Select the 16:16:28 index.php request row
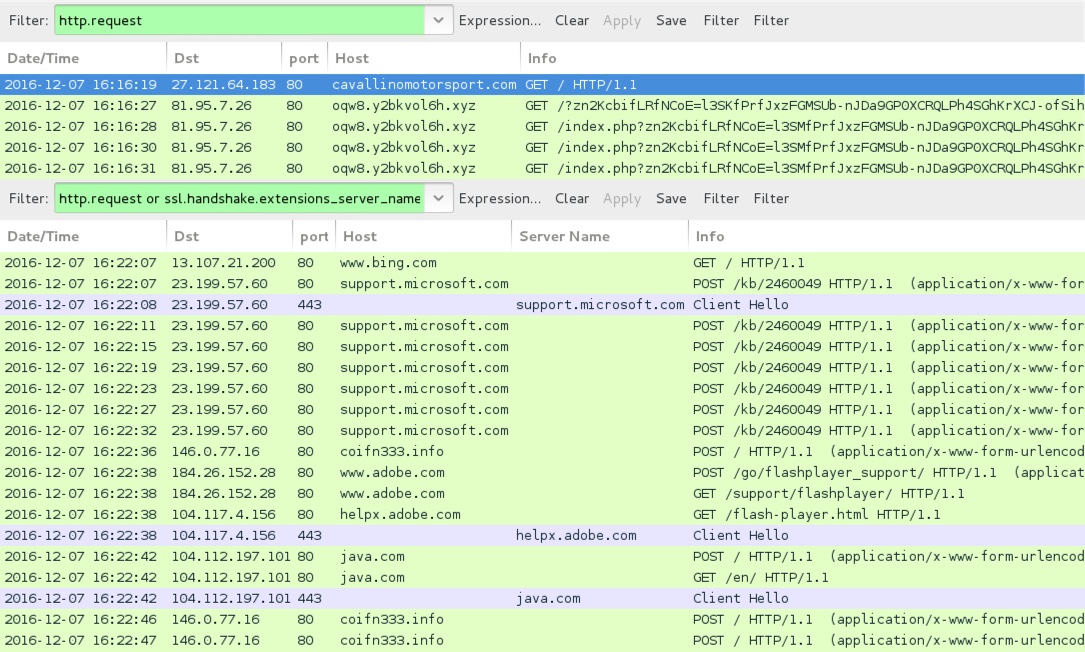 (x=542, y=127)
